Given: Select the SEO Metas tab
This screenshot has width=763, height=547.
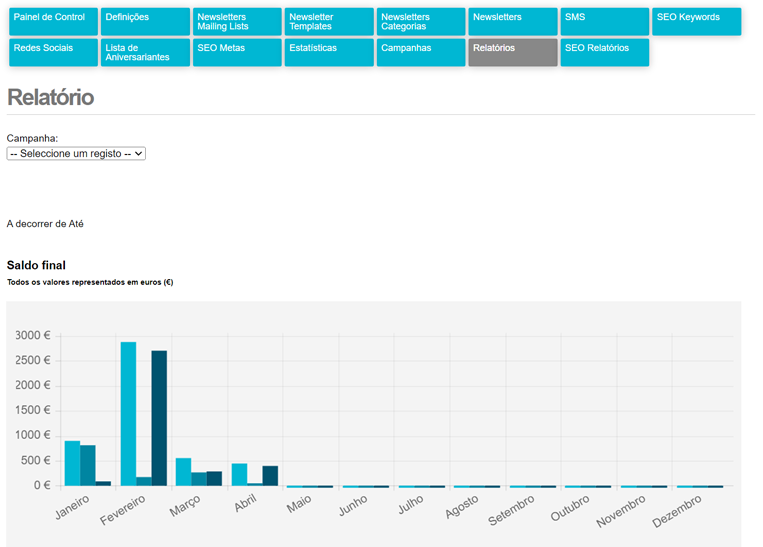Looking at the screenshot, I should coord(237,53).
